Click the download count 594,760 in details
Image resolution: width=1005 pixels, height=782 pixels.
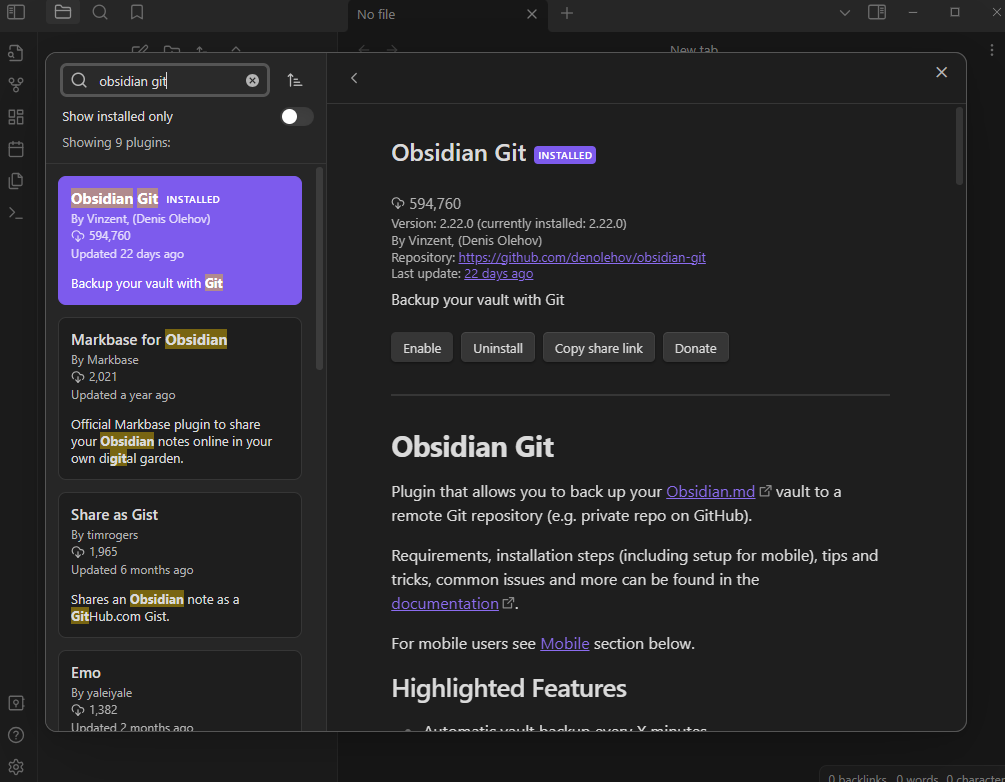tap(435, 204)
